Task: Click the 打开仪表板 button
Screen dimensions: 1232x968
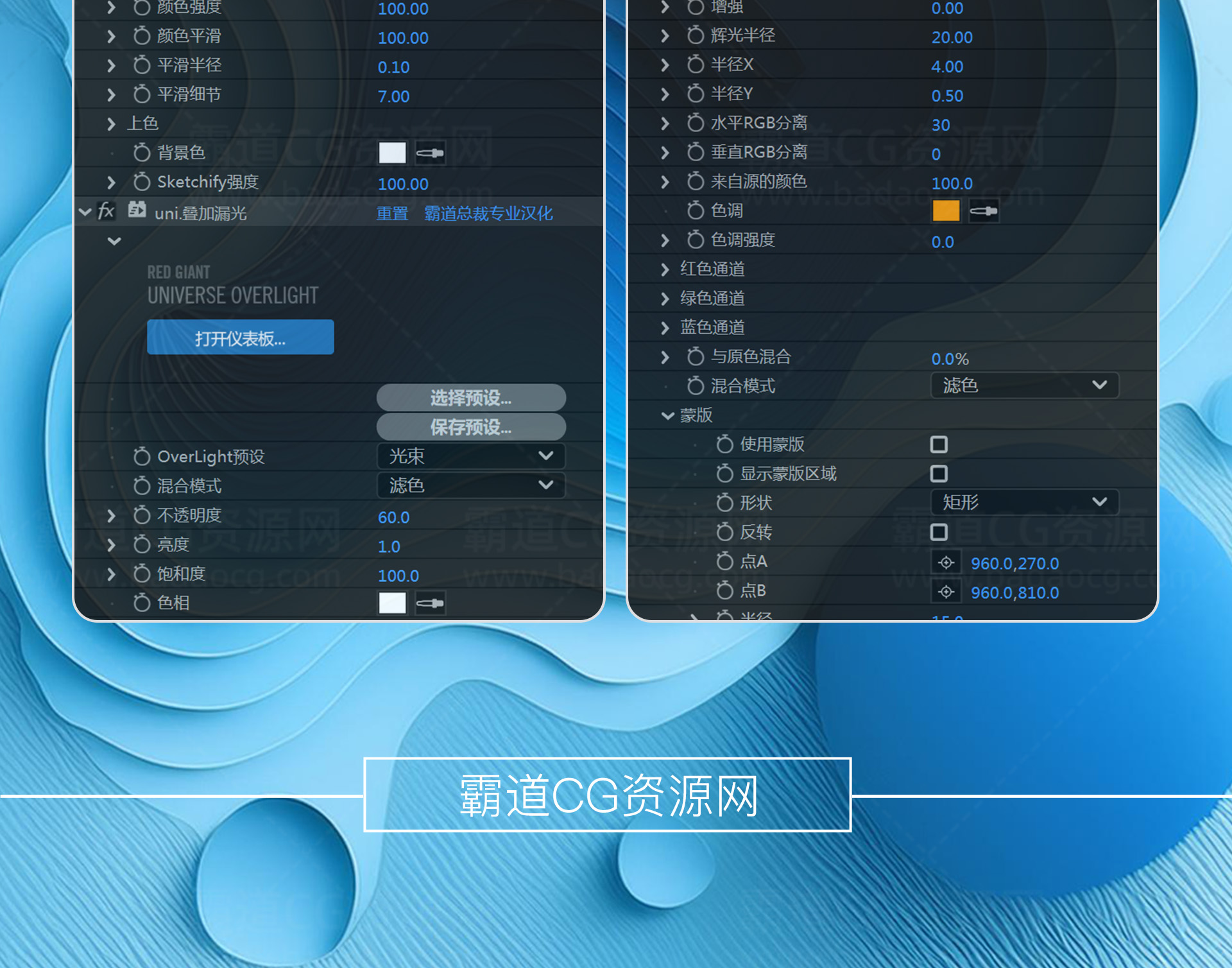Action: pyautogui.click(x=240, y=338)
